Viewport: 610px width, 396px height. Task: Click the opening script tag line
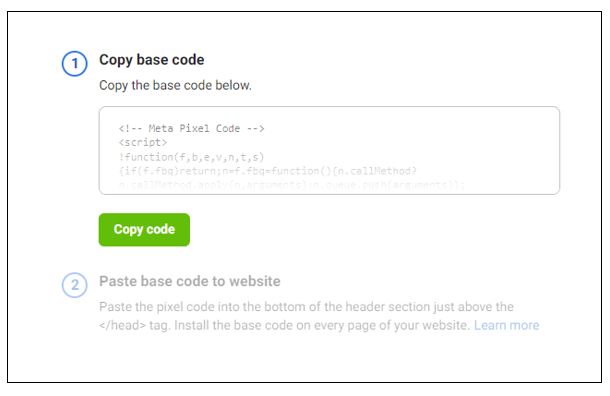[143, 142]
